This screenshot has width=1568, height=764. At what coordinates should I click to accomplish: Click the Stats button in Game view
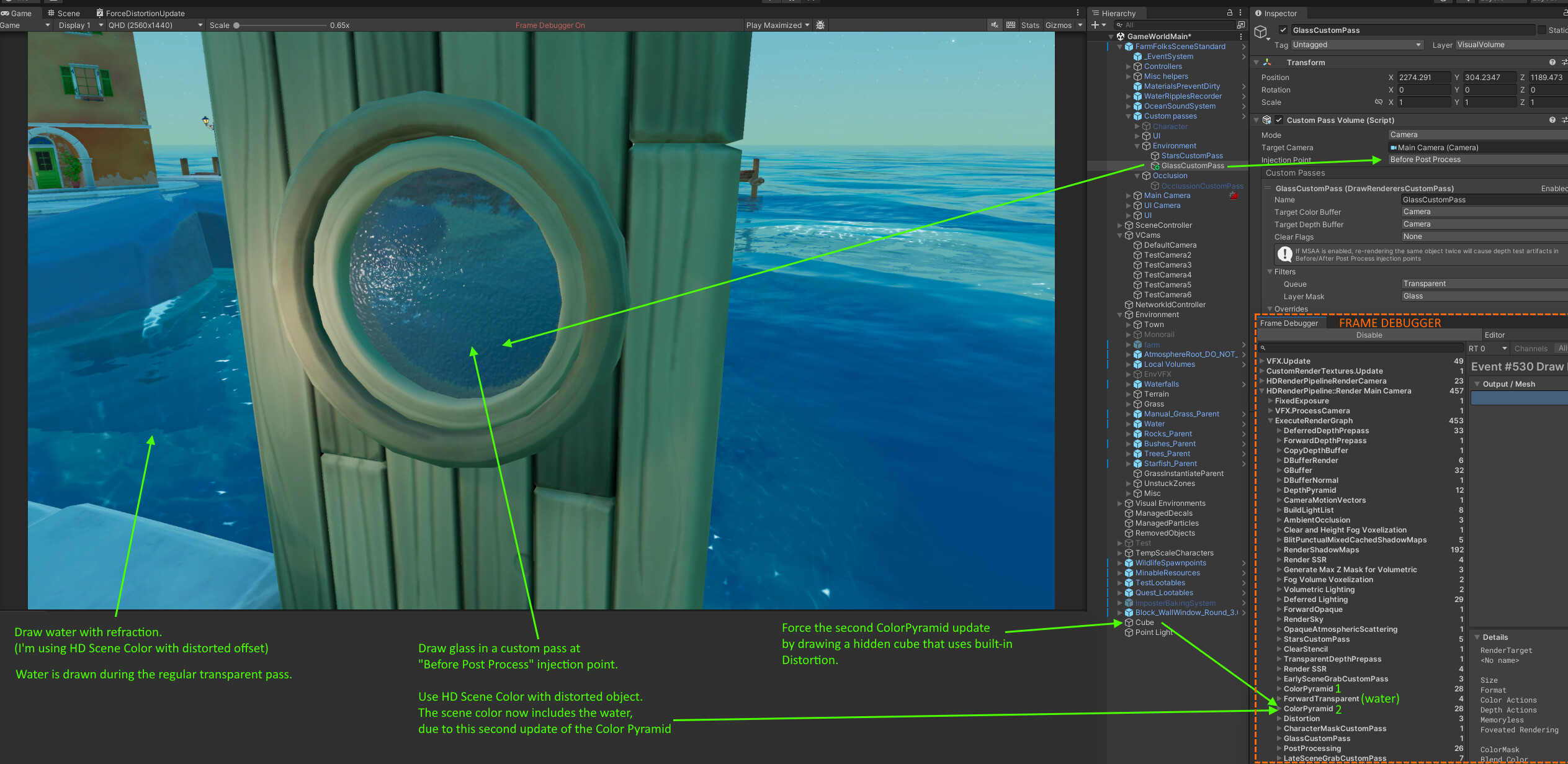coord(1030,25)
